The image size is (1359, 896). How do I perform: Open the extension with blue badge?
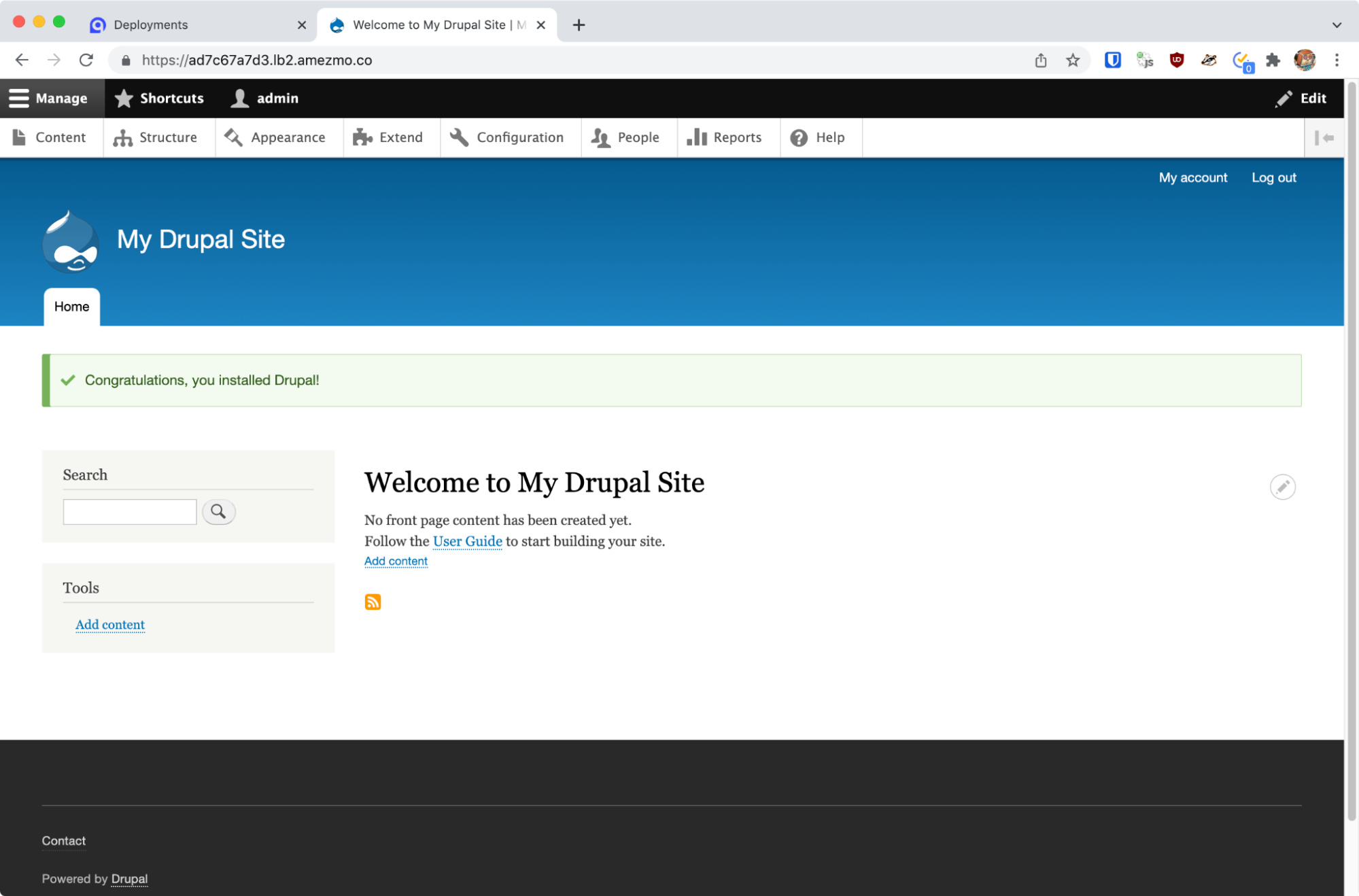(1242, 61)
